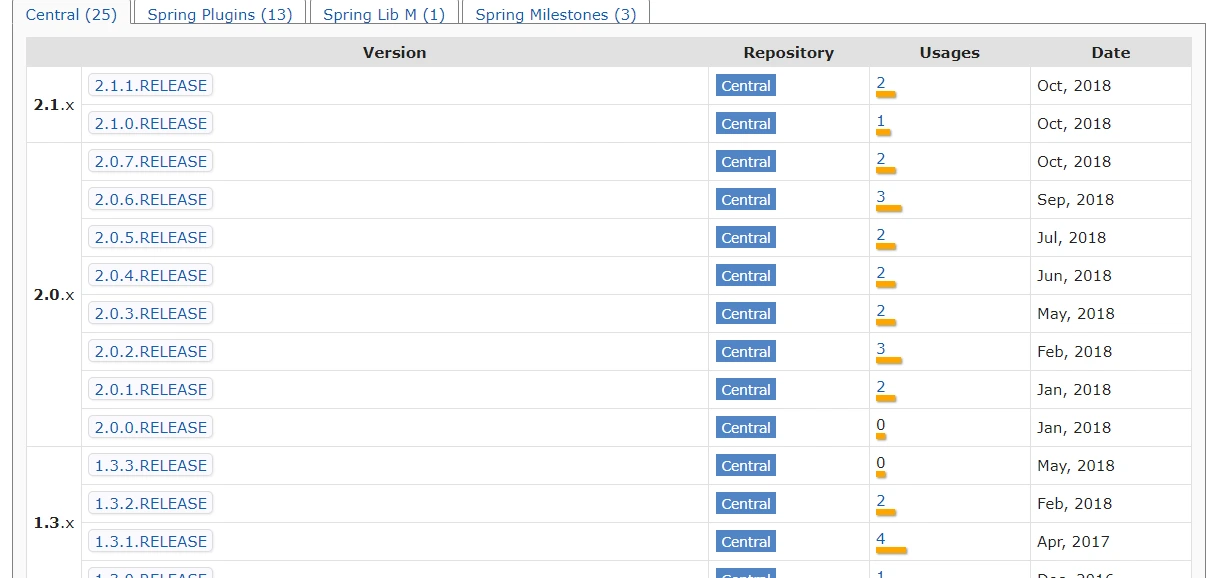1207x578 pixels.
Task: Click the 2.0.7.RELEASE version button
Action: 151,162
